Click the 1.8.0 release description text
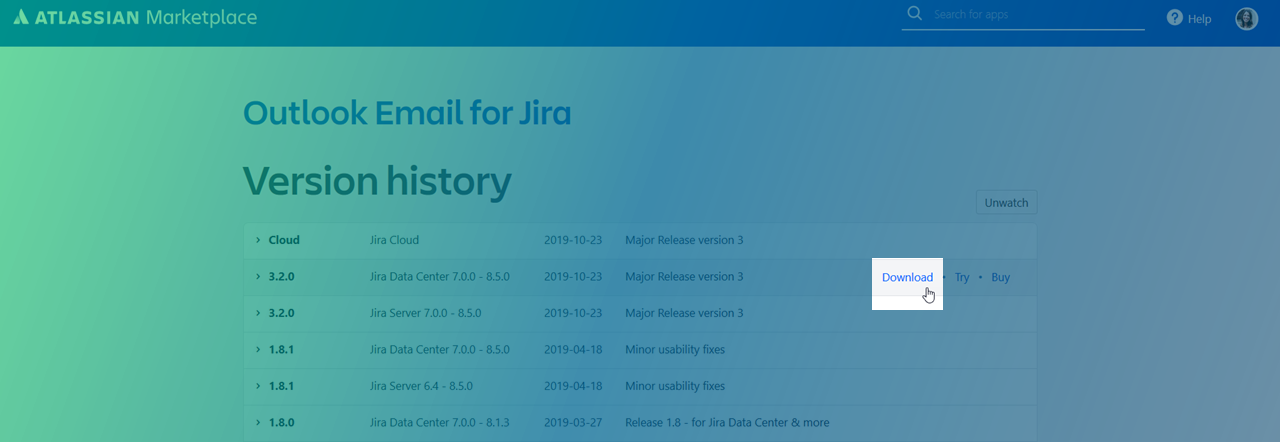 click(727, 422)
